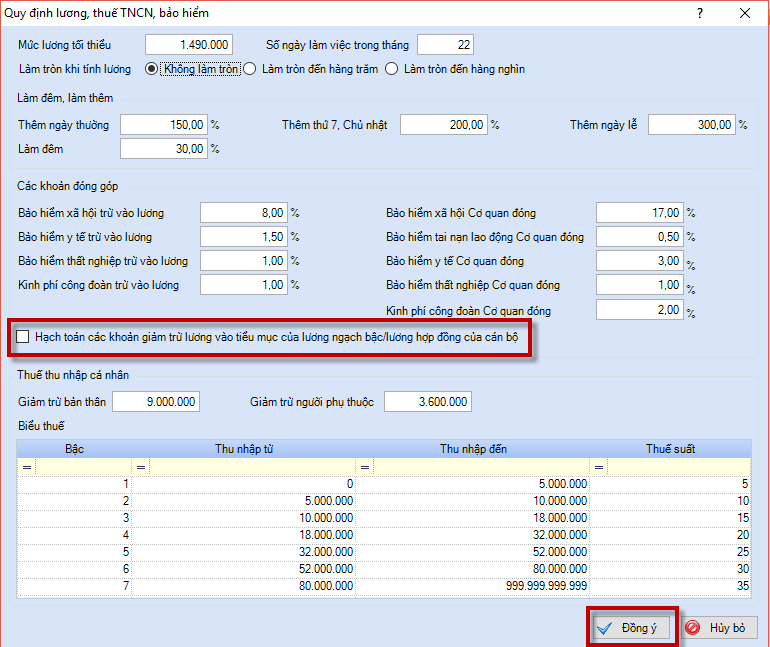Screen dimensions: 770x647
Task: Edit Bảo hiểm xã hội trừ vào lương field
Action: click(x=244, y=213)
